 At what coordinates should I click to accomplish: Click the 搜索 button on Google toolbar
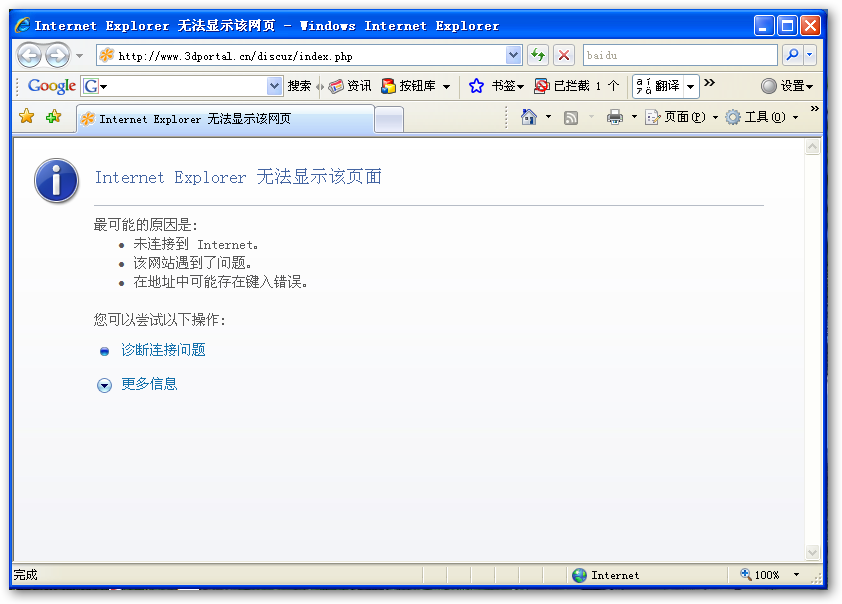tap(299, 86)
